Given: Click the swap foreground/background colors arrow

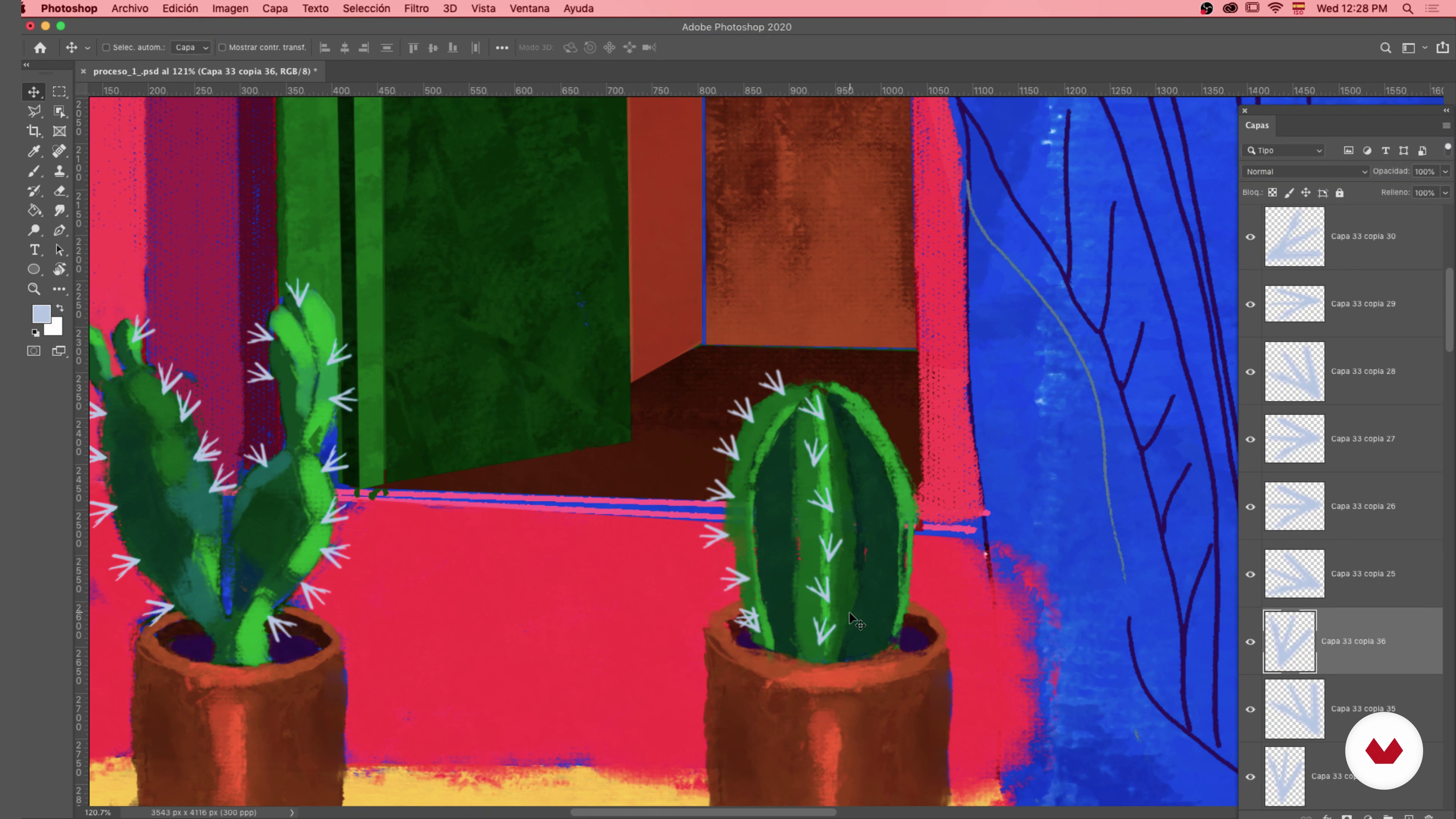Looking at the screenshot, I should pyautogui.click(x=60, y=308).
